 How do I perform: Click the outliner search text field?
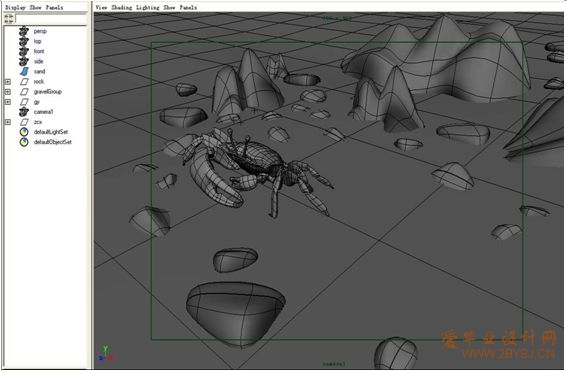pos(51,19)
